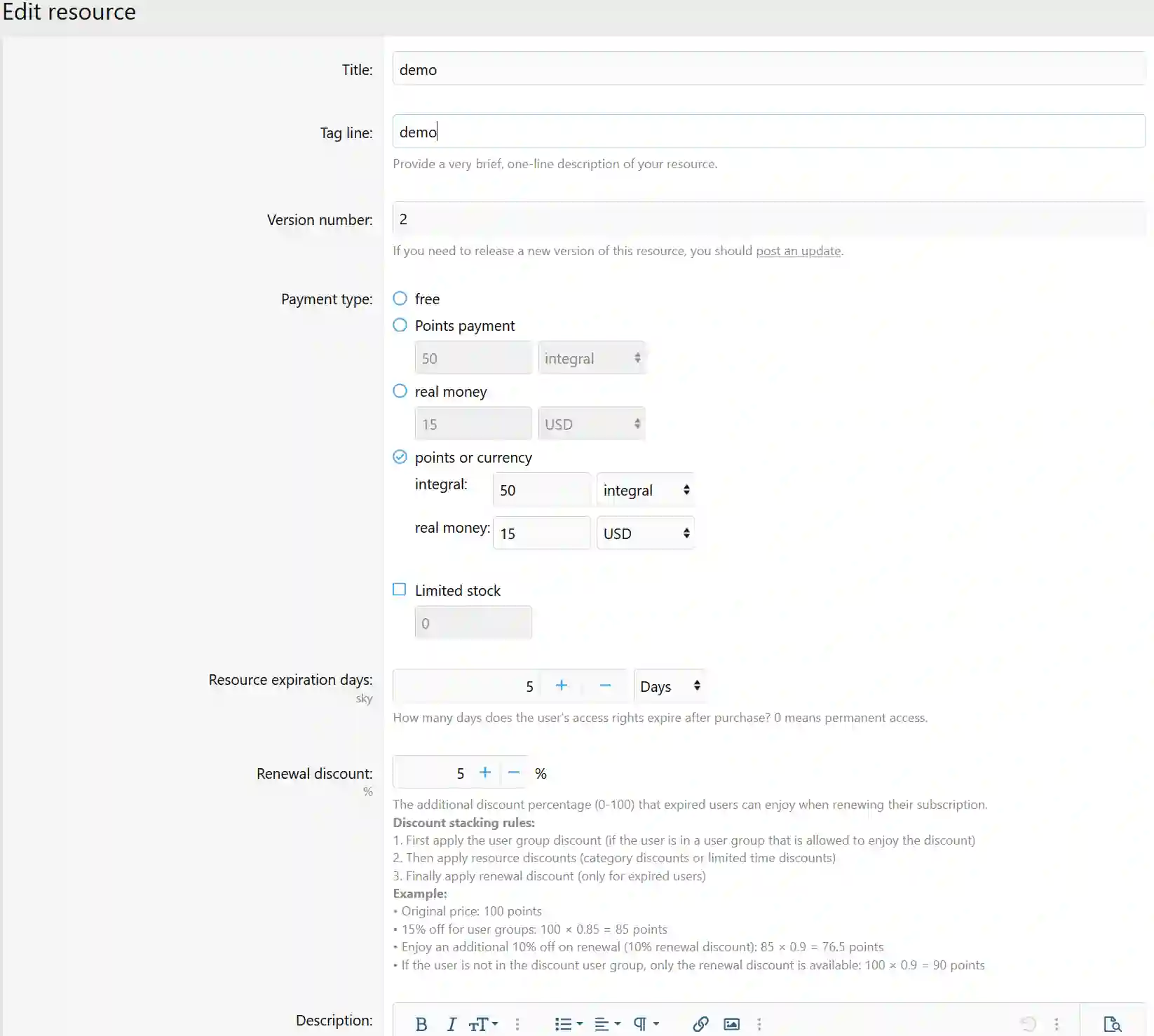
Task: Click into the Title input field
Action: 768,69
